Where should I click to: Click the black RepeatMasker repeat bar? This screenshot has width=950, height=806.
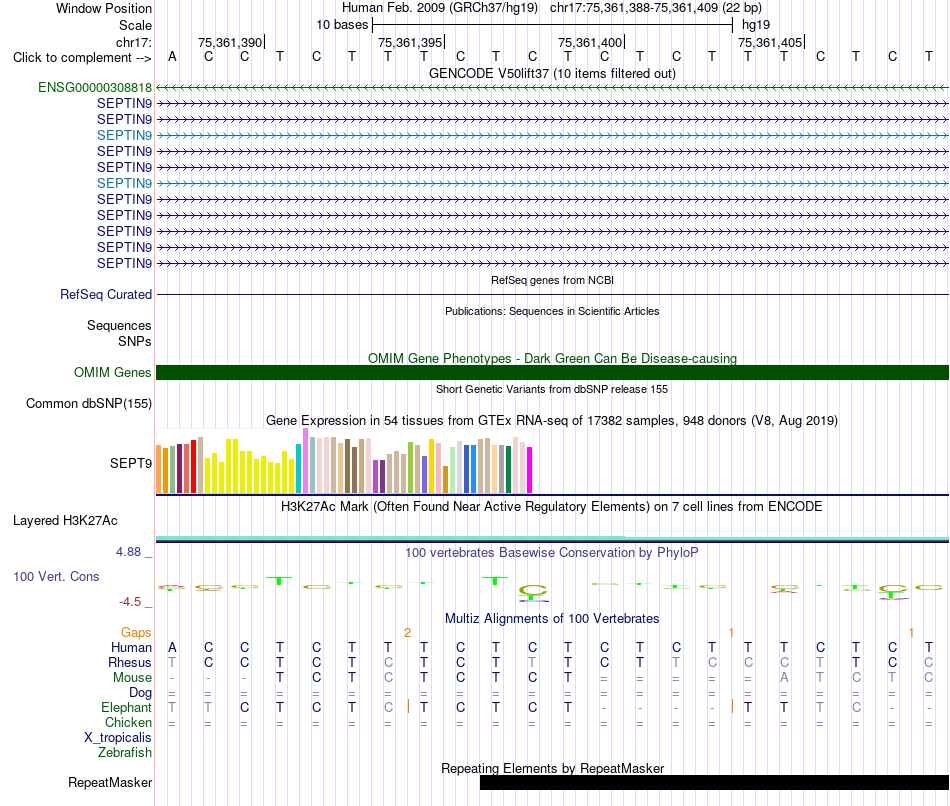pos(714,782)
